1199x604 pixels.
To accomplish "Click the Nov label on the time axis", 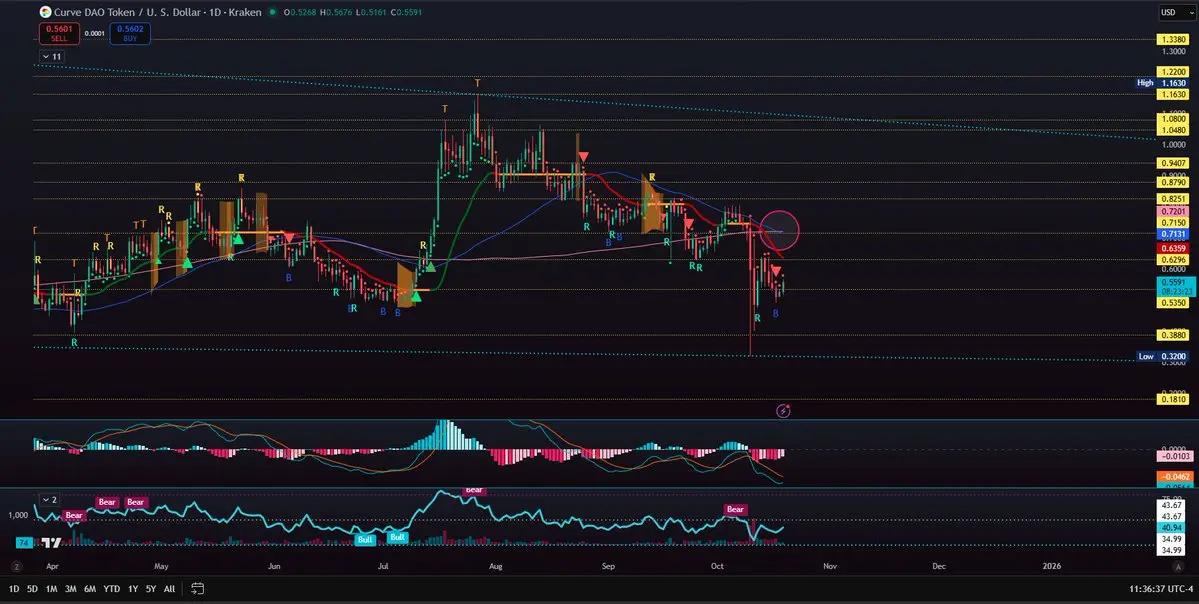I will [830, 567].
